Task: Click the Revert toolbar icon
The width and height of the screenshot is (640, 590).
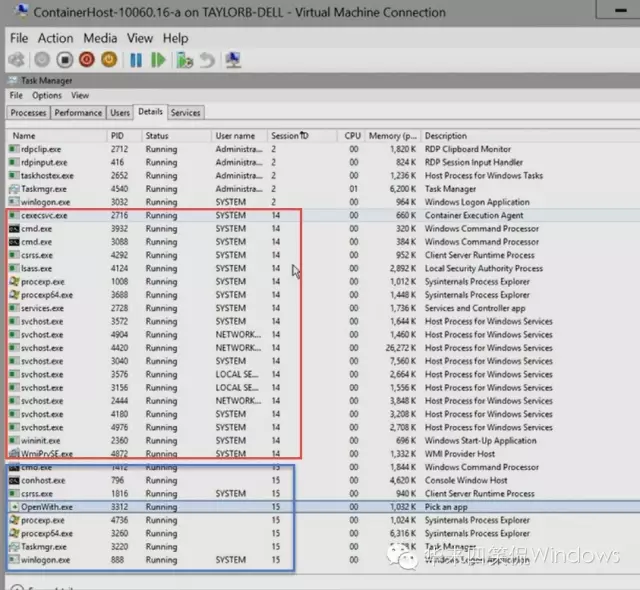Action: [207, 60]
